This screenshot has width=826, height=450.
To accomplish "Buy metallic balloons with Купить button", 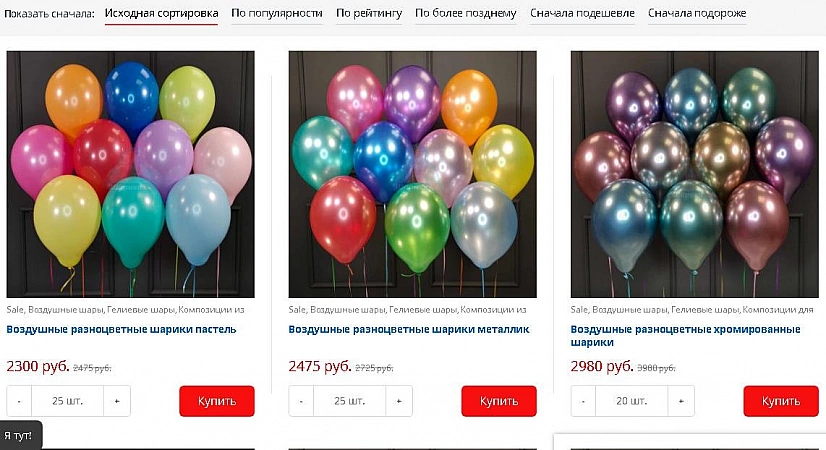I will click(499, 401).
